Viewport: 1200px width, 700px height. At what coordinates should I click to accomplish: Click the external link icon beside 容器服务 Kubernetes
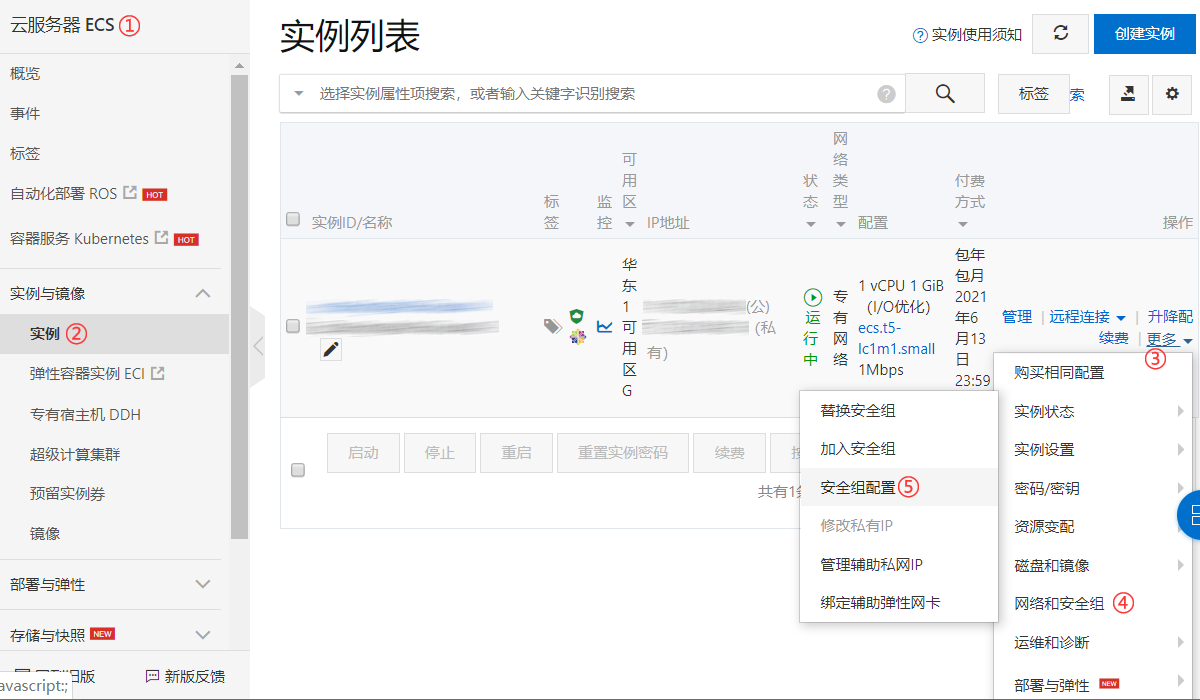tap(161, 238)
